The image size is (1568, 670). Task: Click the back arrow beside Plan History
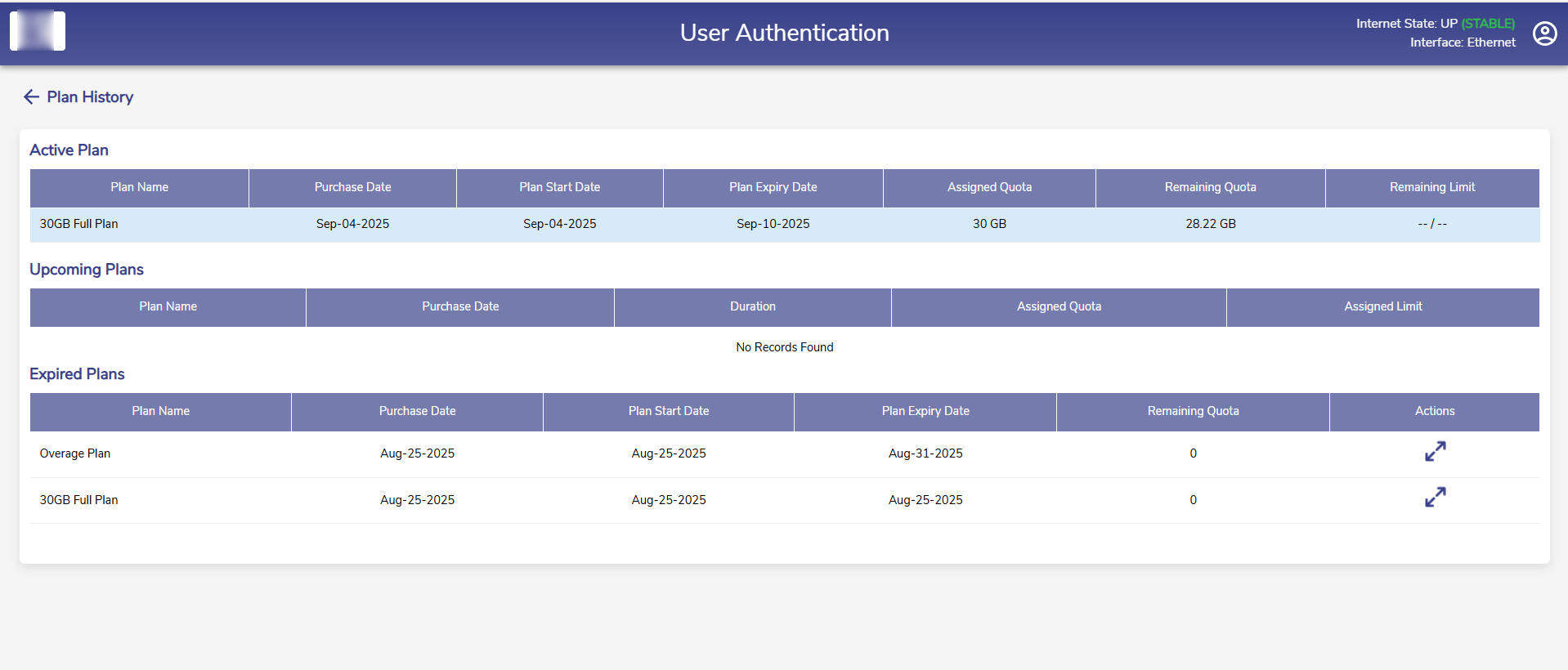point(31,97)
